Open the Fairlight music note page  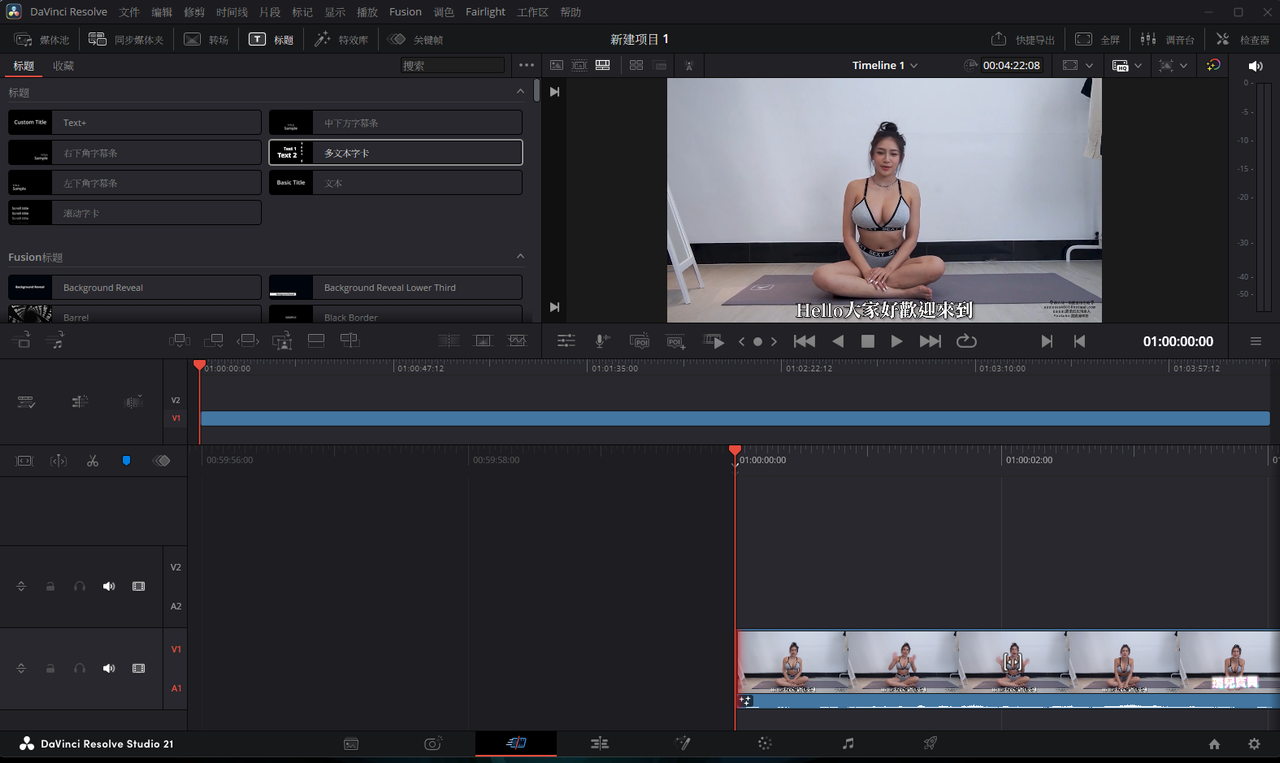[848, 743]
